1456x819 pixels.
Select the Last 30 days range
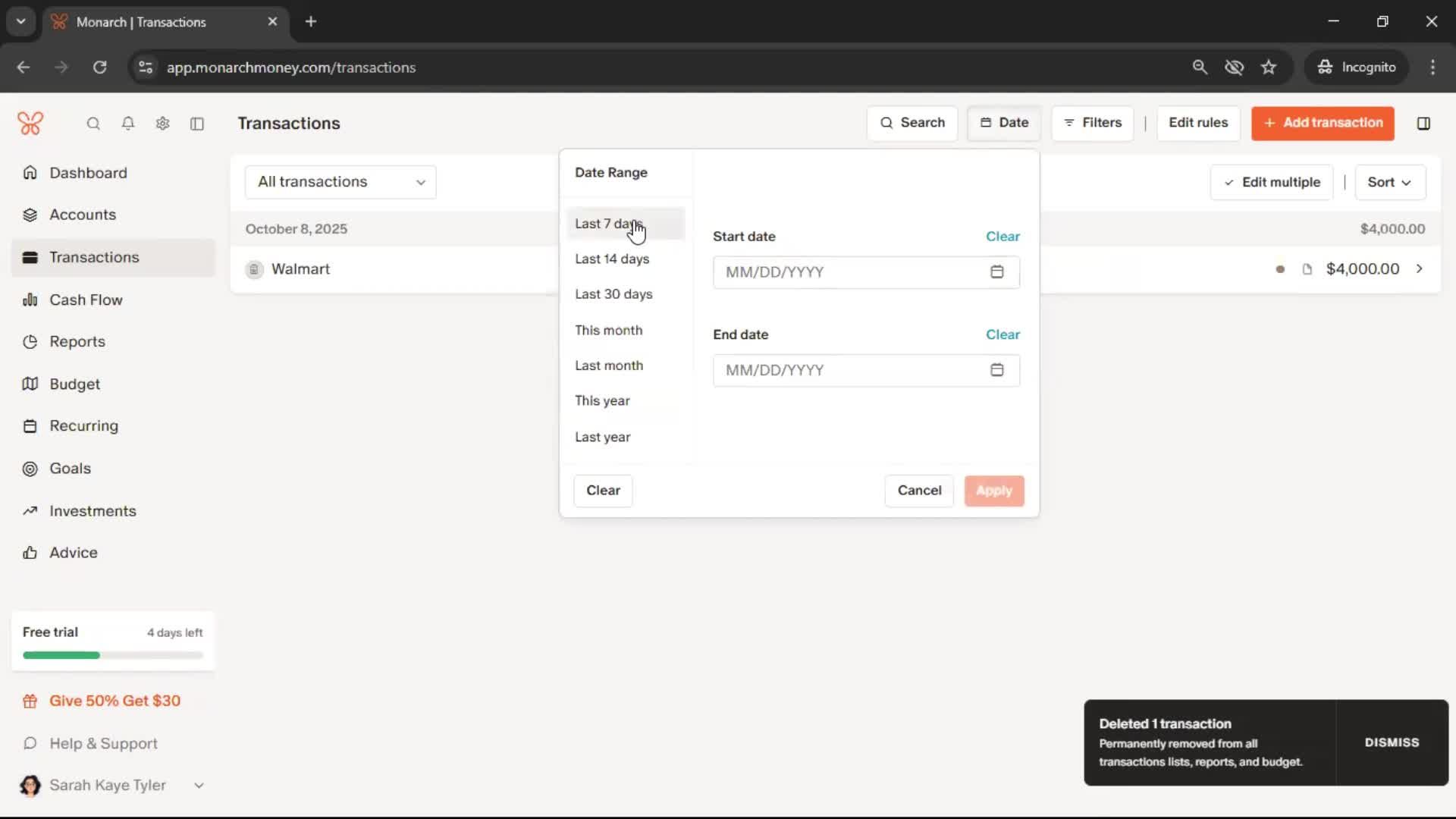pyautogui.click(x=613, y=294)
